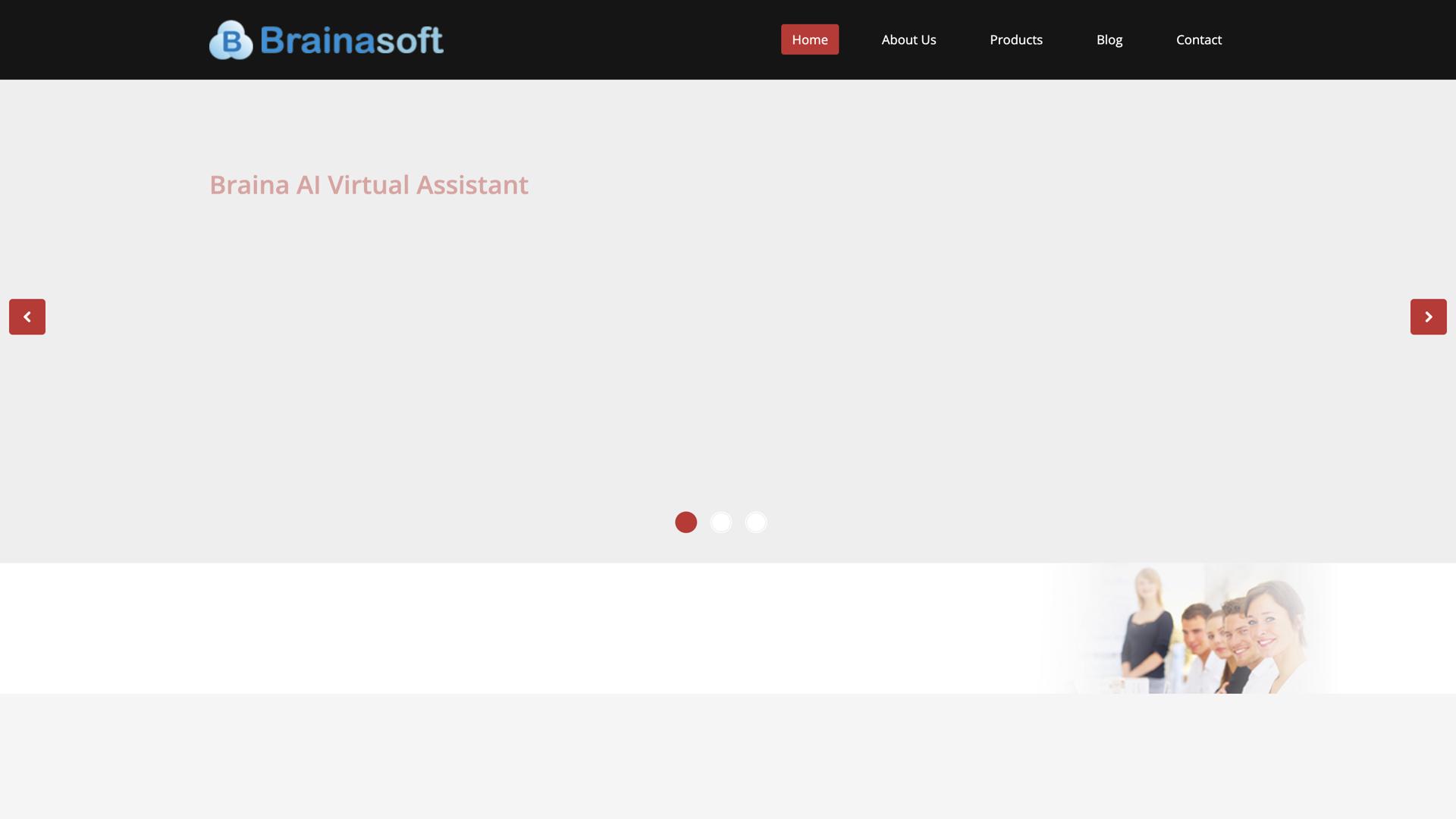Jump to the third carousel dot

[x=755, y=522]
